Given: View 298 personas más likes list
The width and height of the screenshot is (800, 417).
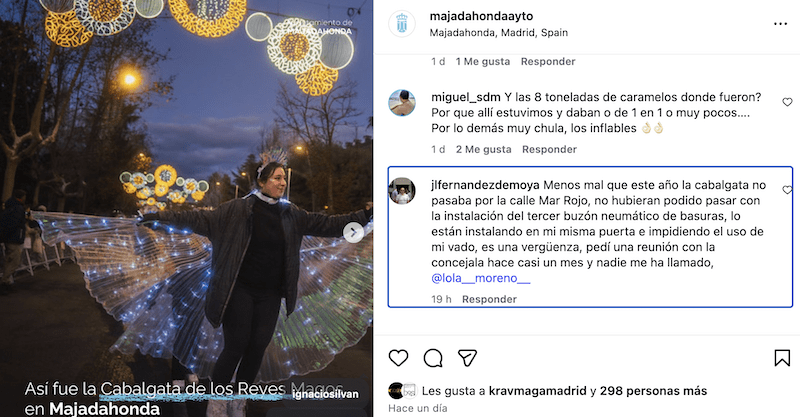Looking at the screenshot, I should click(x=653, y=391).
